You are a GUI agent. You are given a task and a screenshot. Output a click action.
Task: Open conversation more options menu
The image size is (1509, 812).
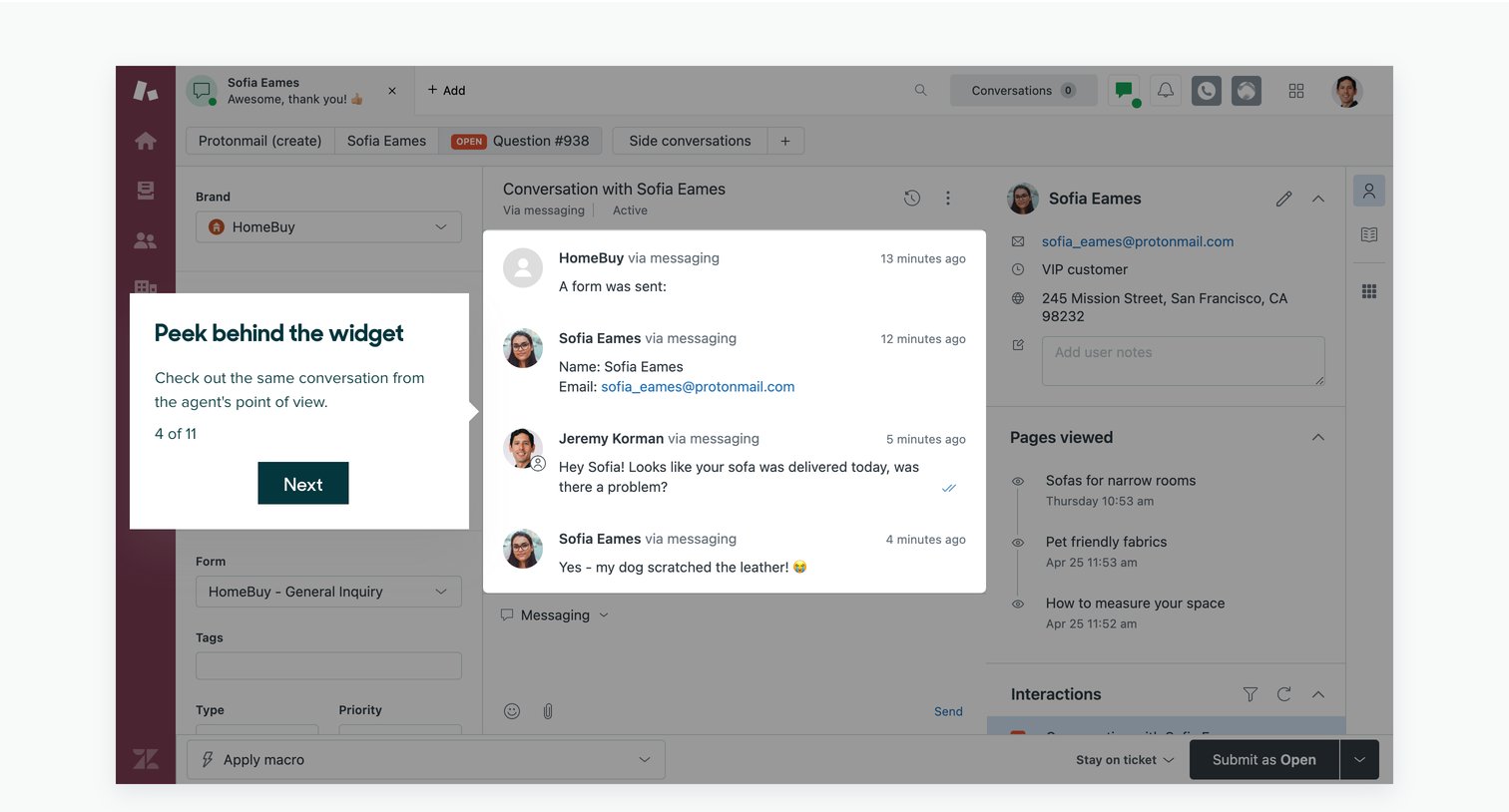click(x=948, y=198)
